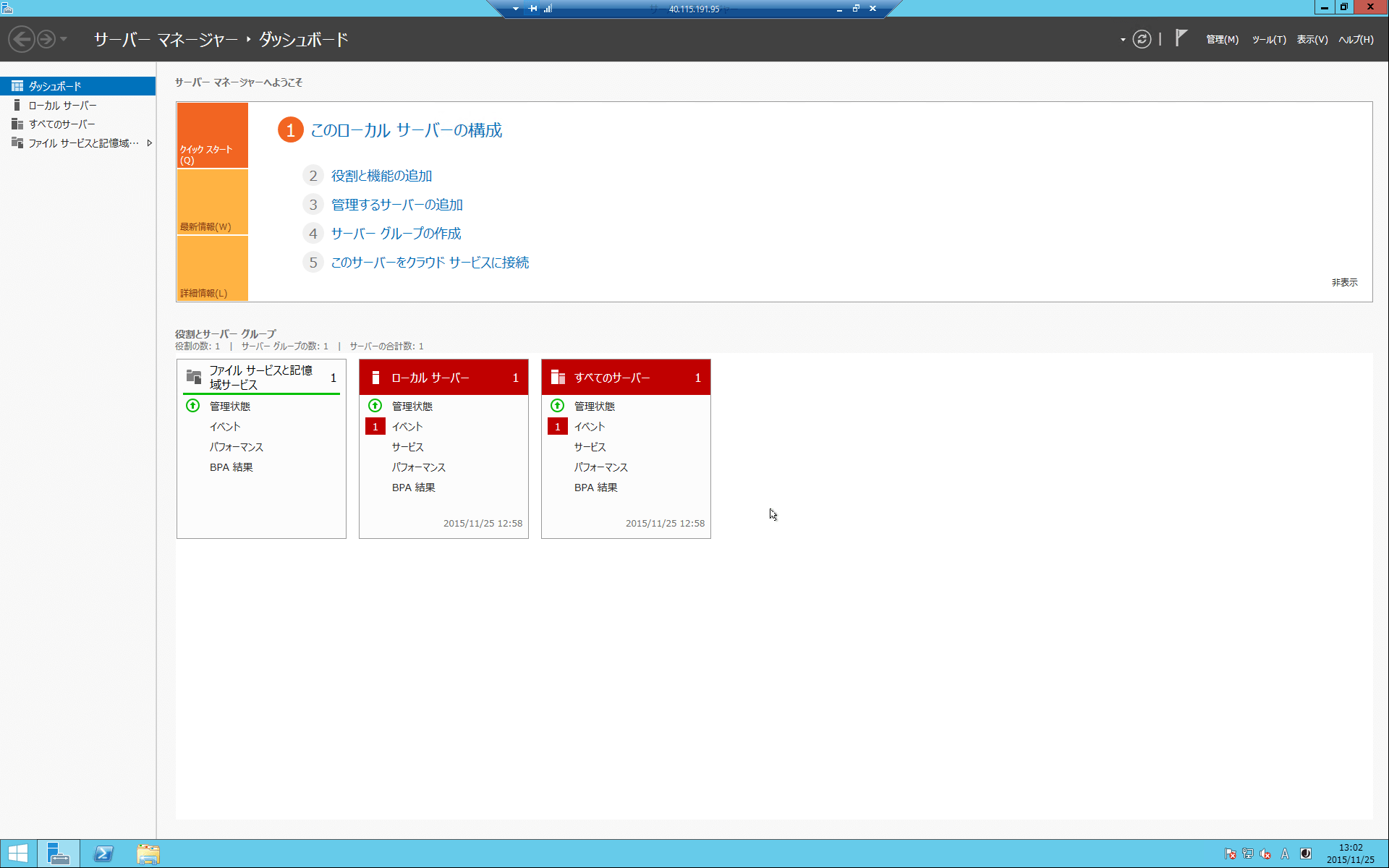Open このサーバーをクラウド サービスに接続 link

430,263
